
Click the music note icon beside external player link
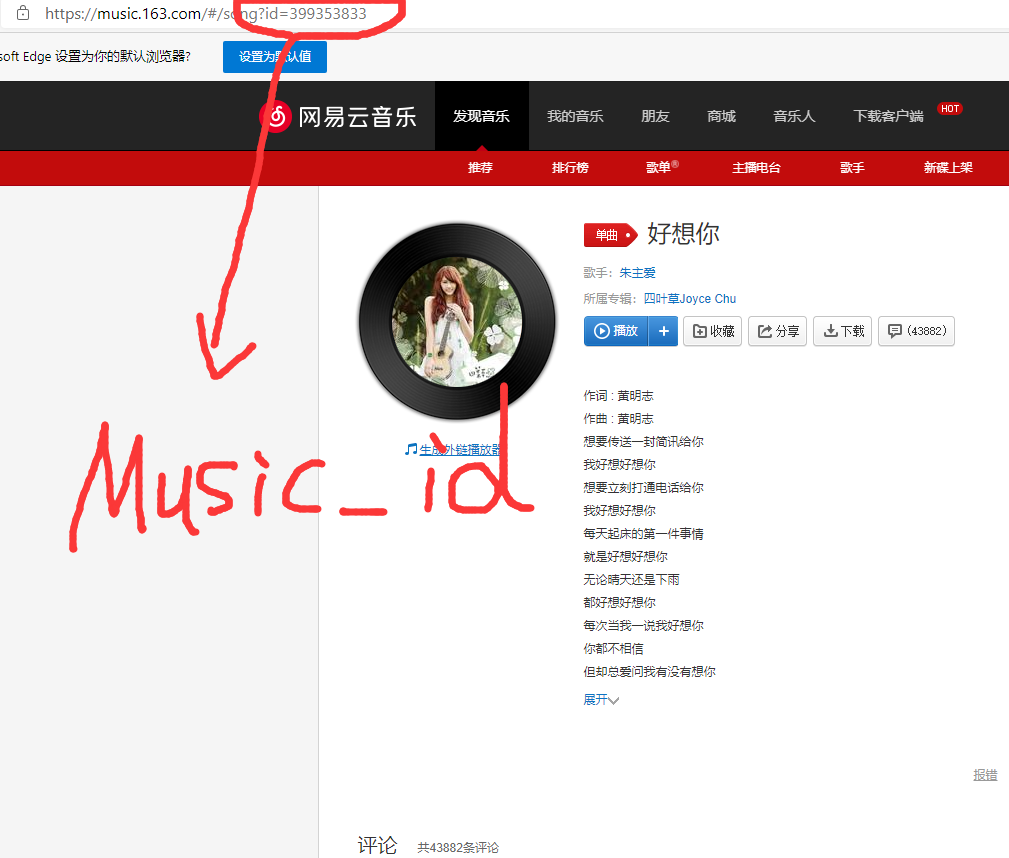point(411,449)
